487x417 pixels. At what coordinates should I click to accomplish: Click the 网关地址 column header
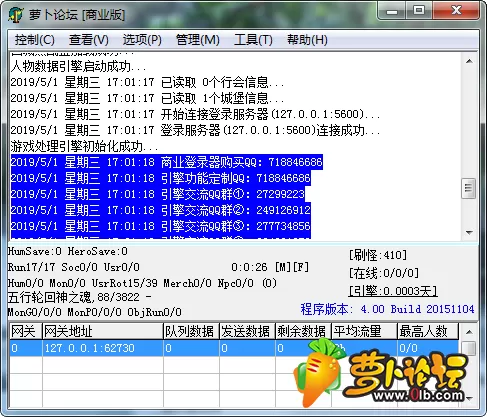[102, 331]
